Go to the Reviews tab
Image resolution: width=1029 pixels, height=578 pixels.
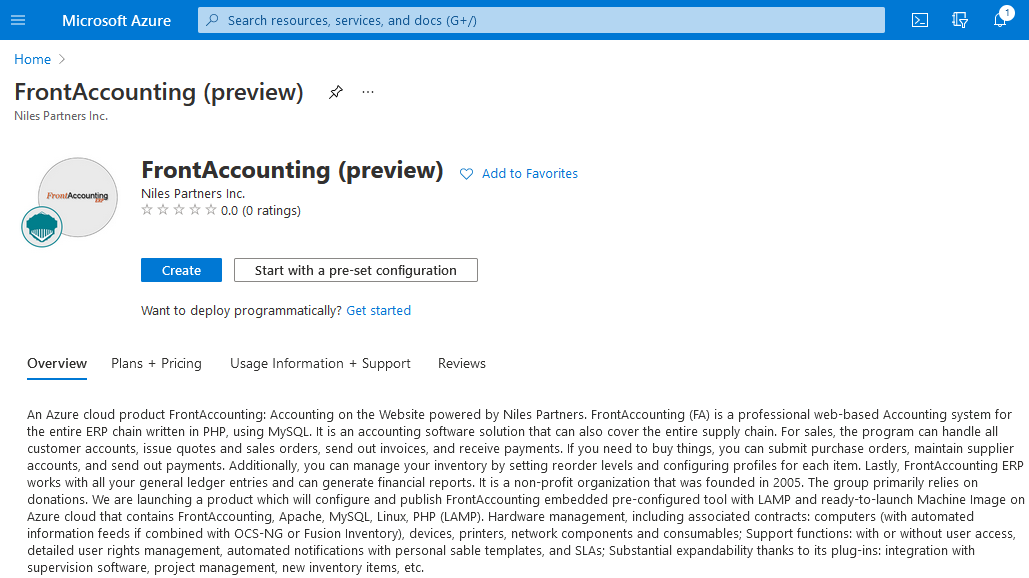[x=461, y=363]
